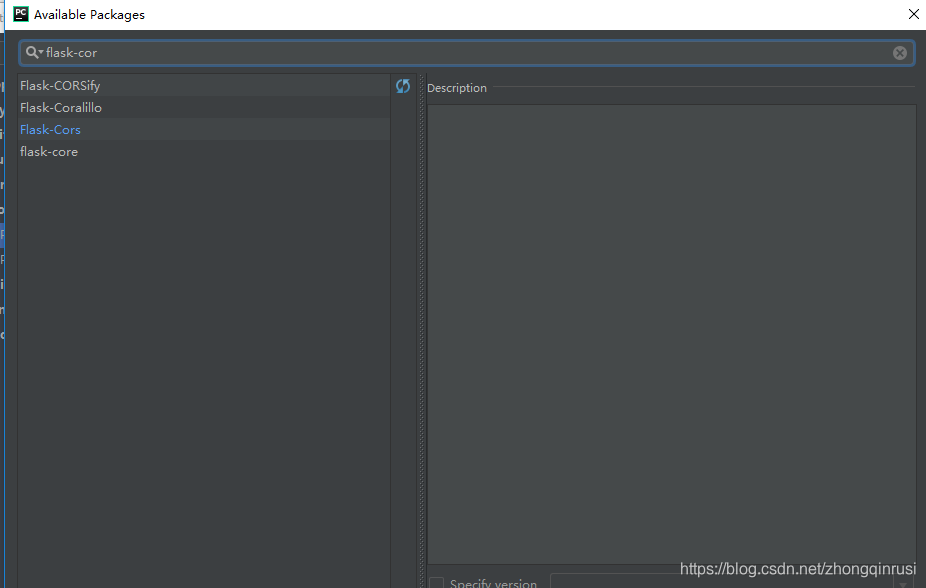Click the Description section header

[456, 87]
